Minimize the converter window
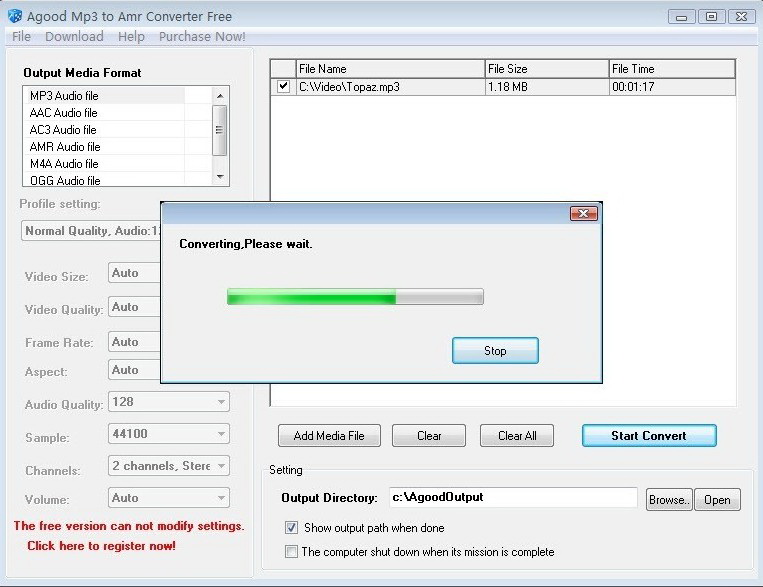 (681, 17)
